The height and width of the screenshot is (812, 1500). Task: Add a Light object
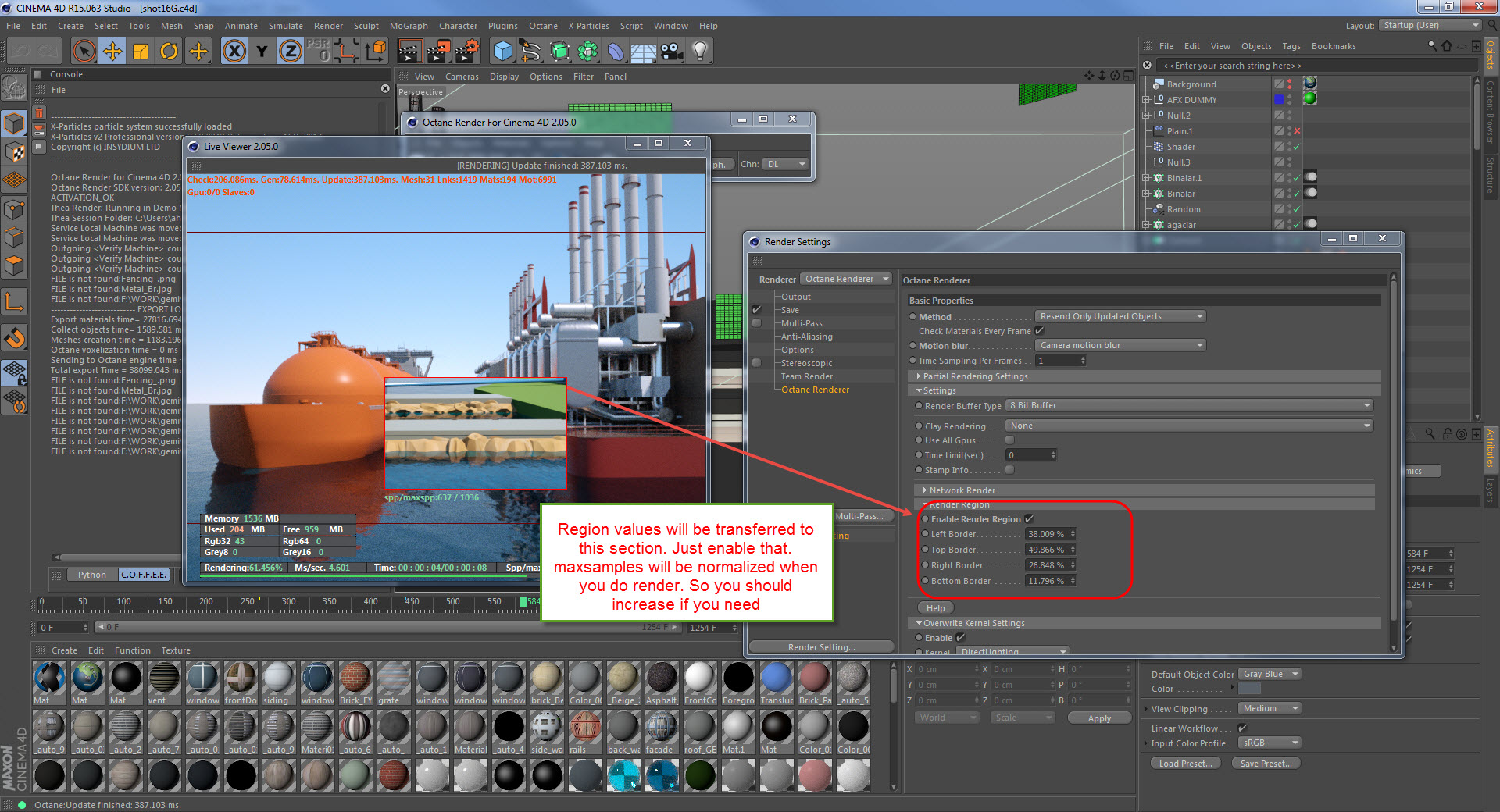coord(699,52)
